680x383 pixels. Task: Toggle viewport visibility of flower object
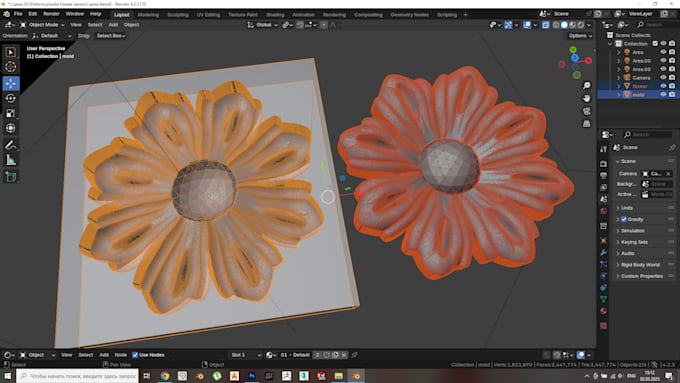(663, 86)
